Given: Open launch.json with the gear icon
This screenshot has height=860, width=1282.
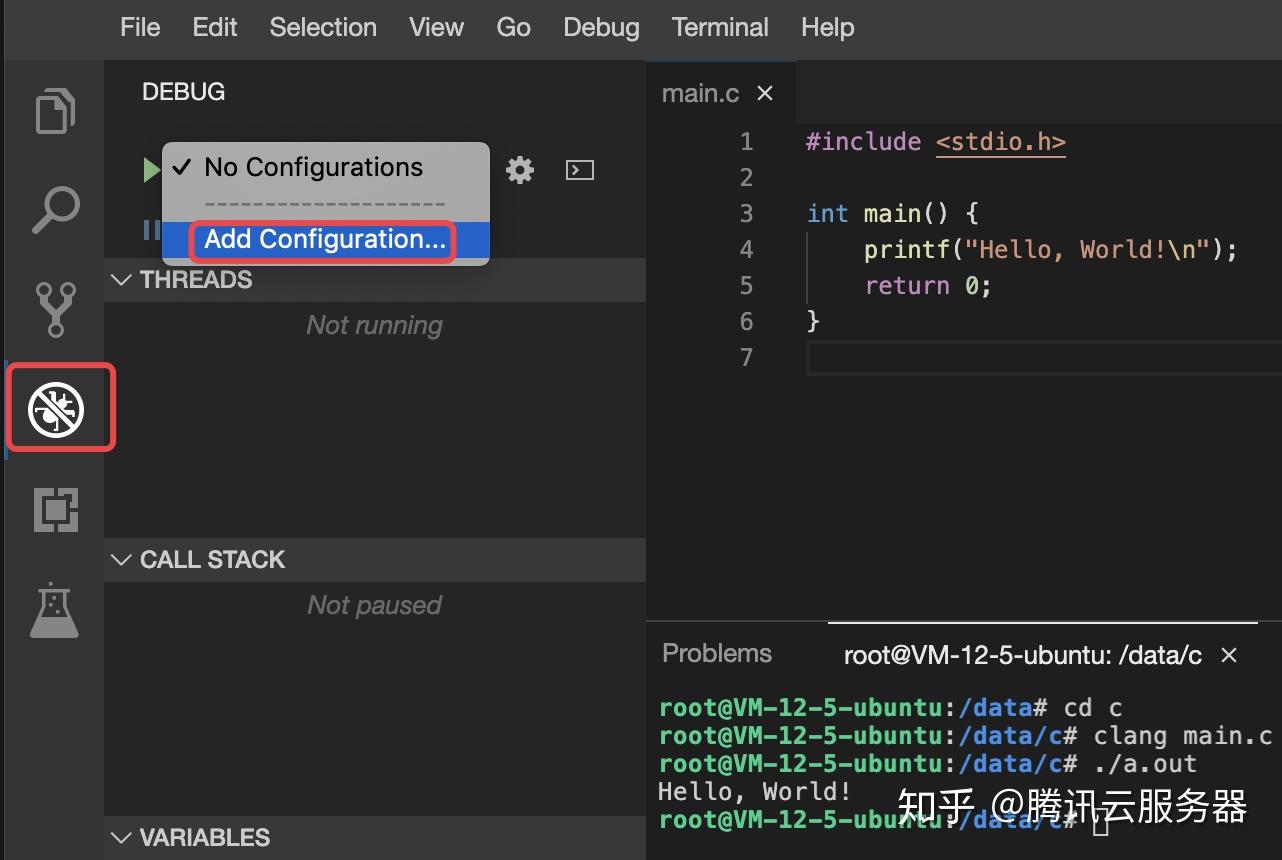Looking at the screenshot, I should coord(520,170).
